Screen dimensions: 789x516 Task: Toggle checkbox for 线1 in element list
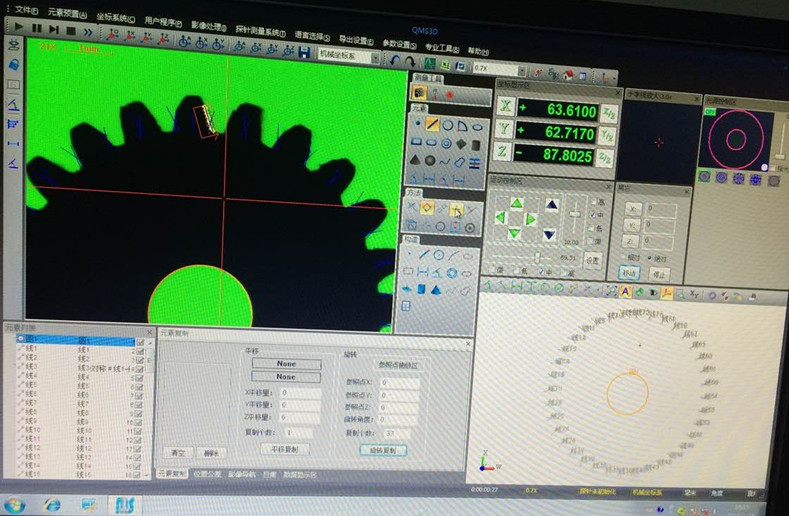pyautogui.click(x=140, y=350)
